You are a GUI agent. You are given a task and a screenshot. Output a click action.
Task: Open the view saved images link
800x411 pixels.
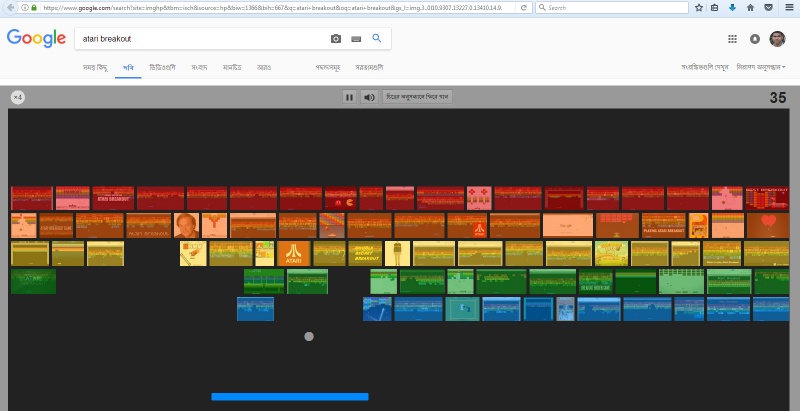point(705,67)
